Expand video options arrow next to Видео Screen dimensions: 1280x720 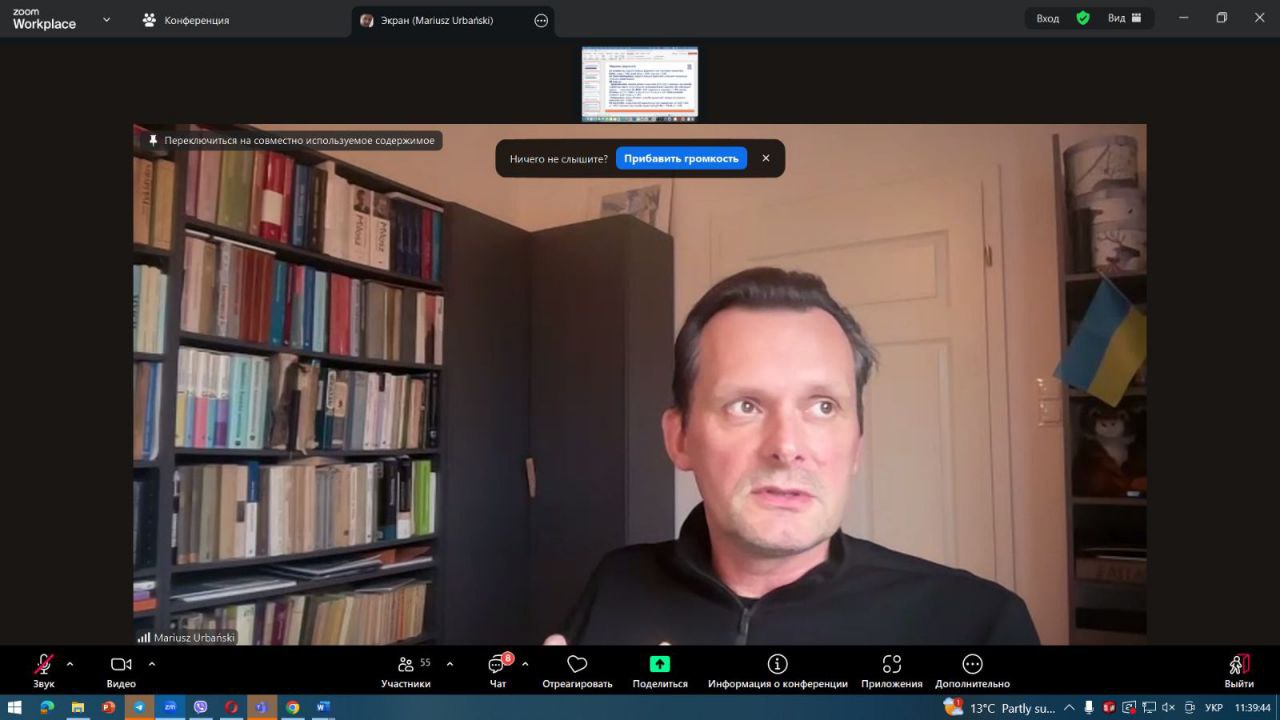(152, 664)
